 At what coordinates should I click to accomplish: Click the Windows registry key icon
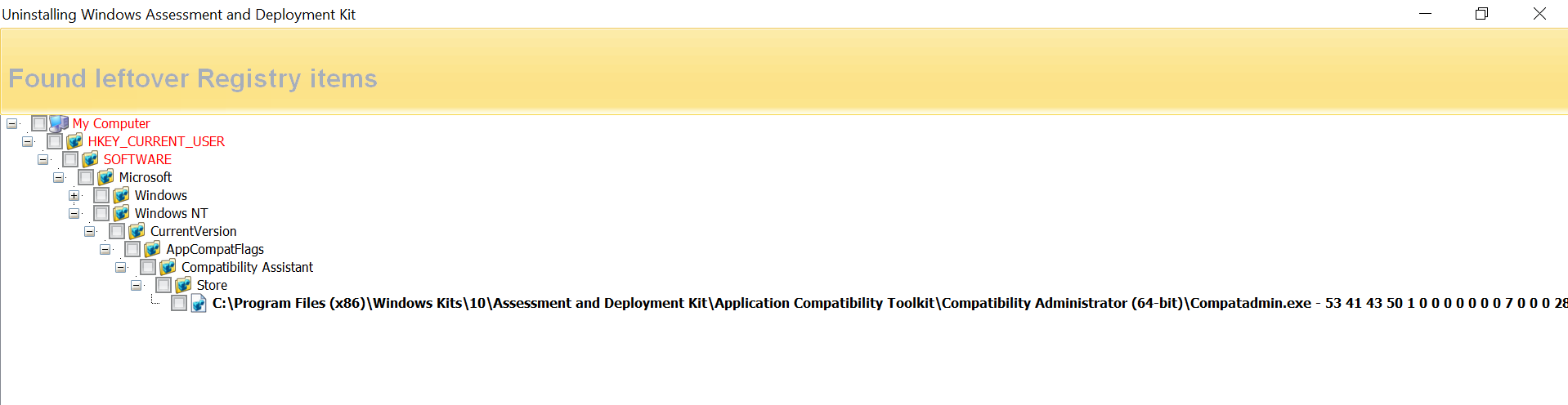tap(121, 195)
